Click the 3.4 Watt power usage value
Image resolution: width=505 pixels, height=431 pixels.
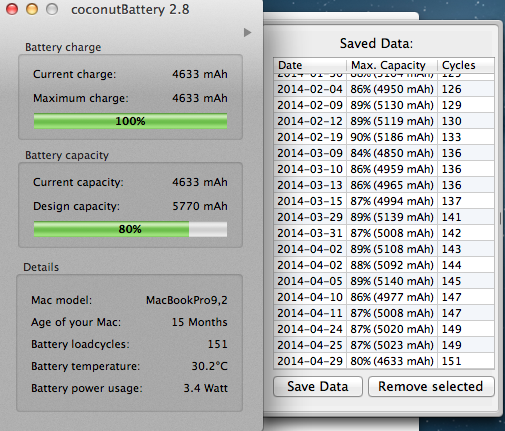tap(206, 388)
